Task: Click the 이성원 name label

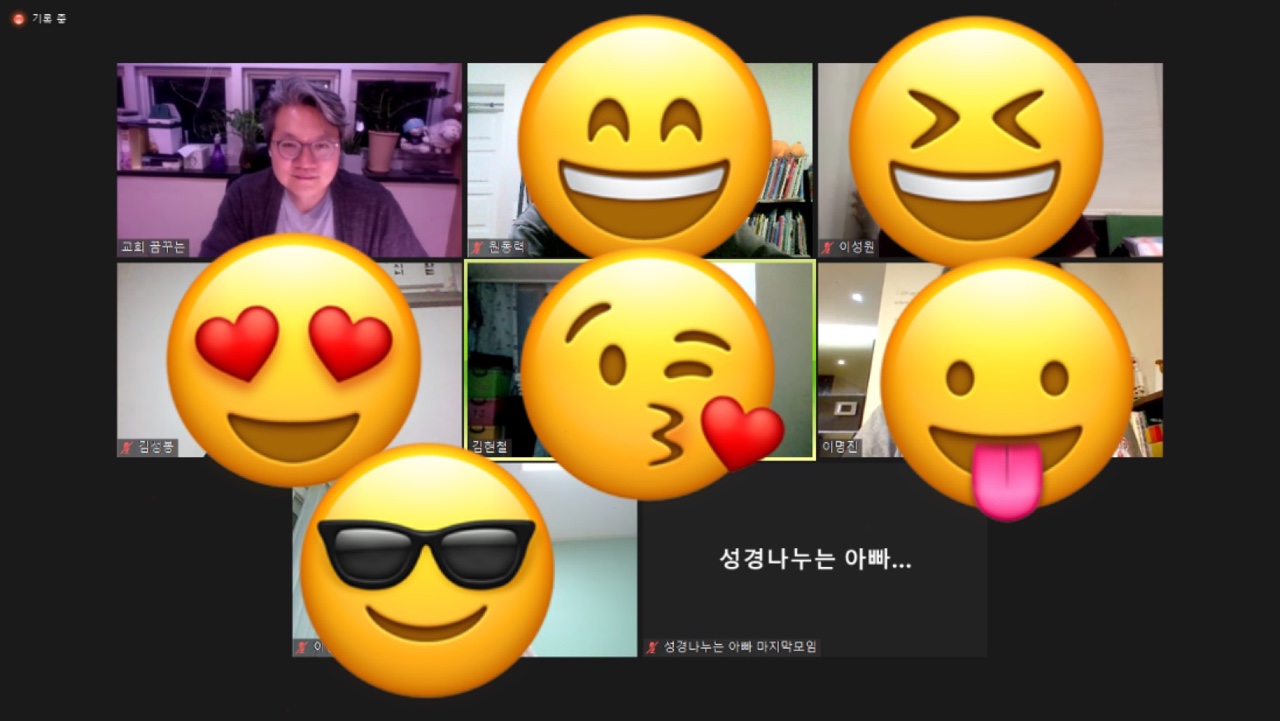Action: pyautogui.click(x=857, y=247)
